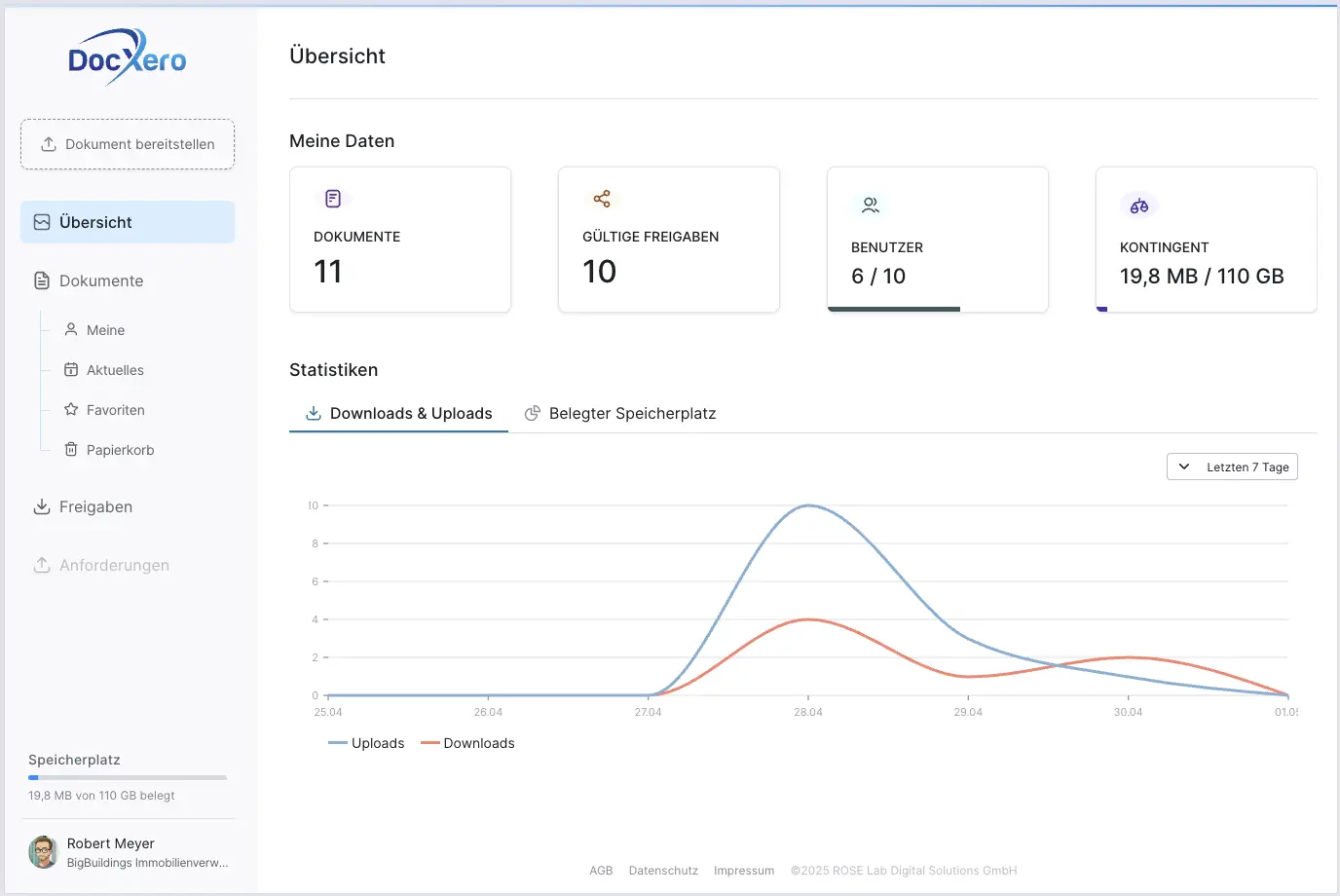The height and width of the screenshot is (896, 1340).
Task: Click the Dokument bereitstellen button
Action: [x=128, y=144]
